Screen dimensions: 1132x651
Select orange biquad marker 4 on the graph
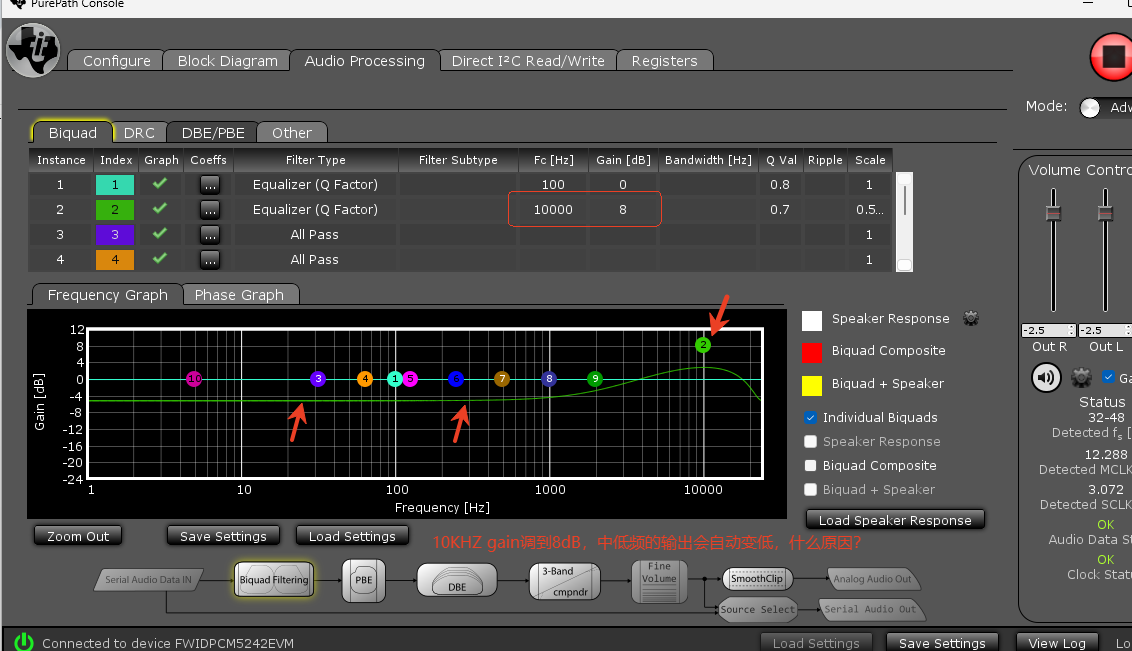tap(365, 379)
